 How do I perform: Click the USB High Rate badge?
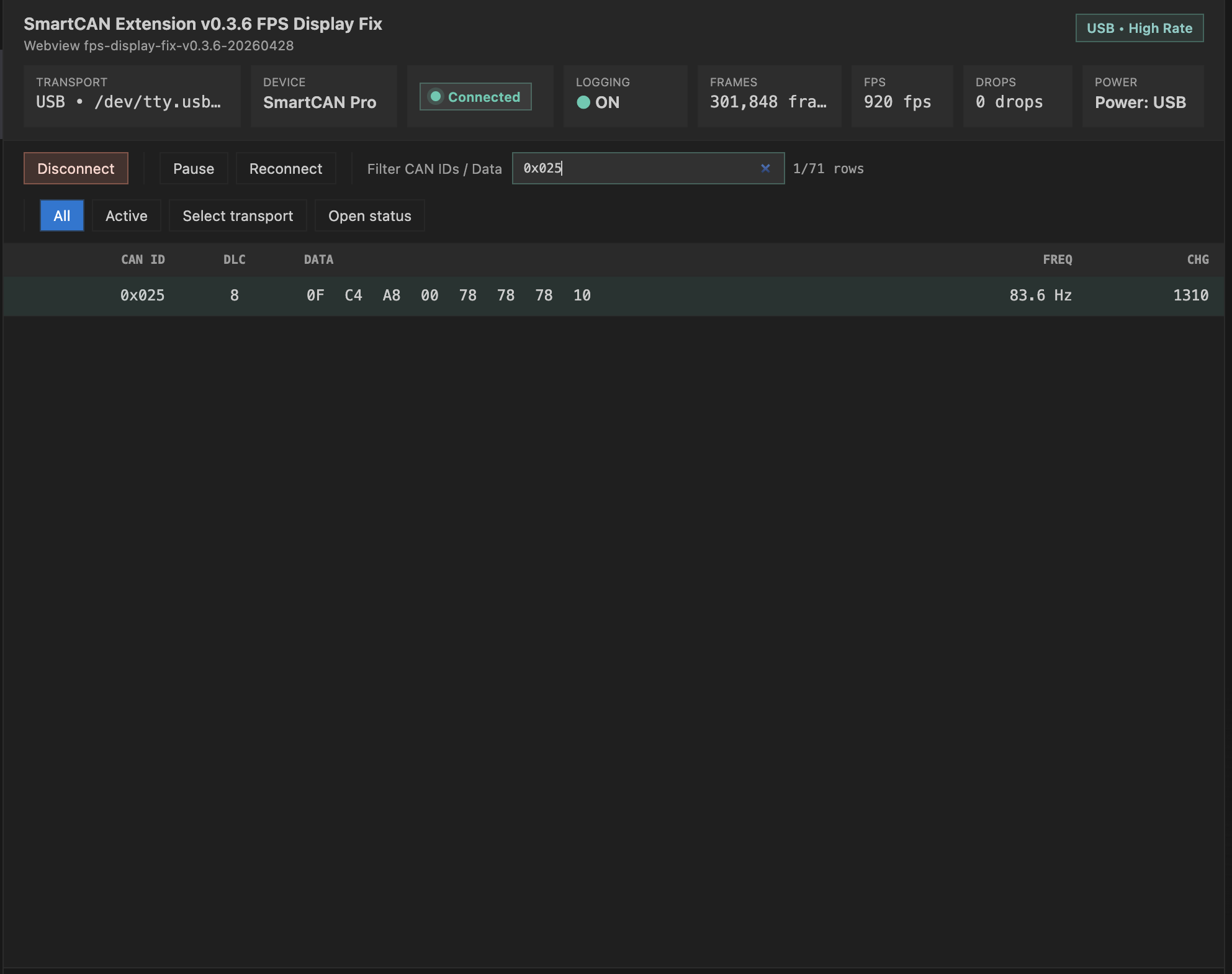pyautogui.click(x=1139, y=28)
